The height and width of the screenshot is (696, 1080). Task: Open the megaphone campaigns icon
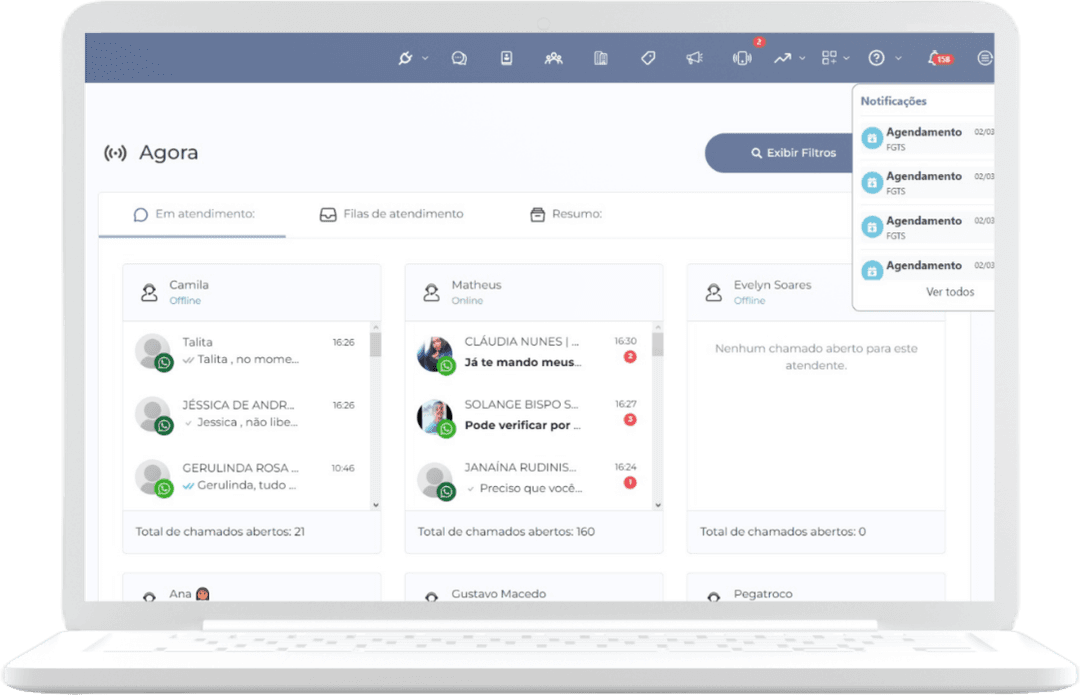[x=694, y=58]
